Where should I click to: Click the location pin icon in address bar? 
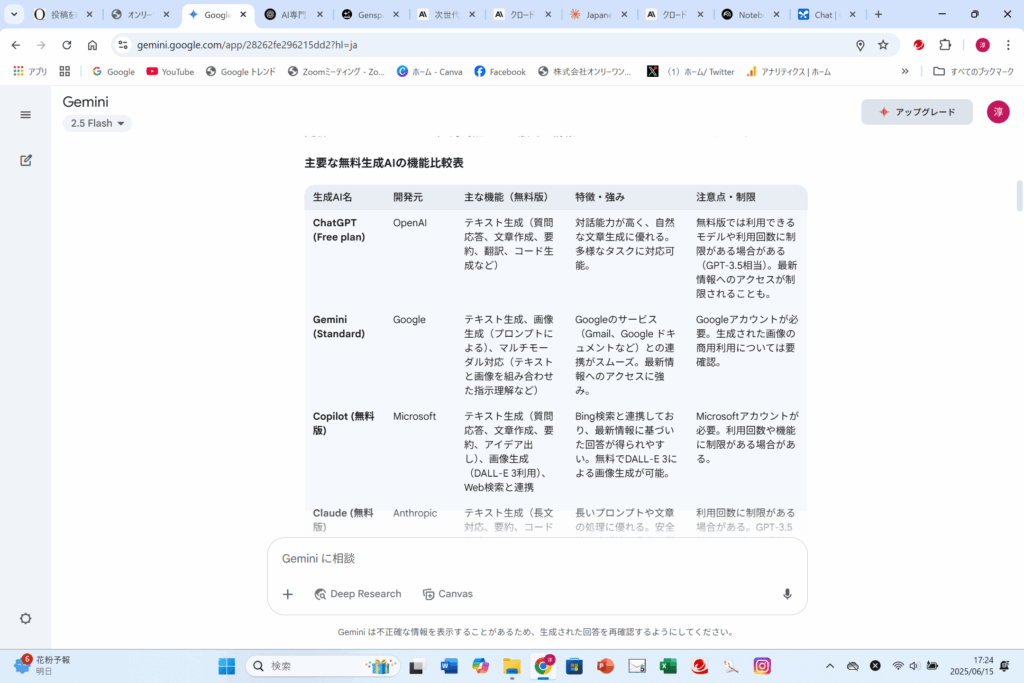860,45
